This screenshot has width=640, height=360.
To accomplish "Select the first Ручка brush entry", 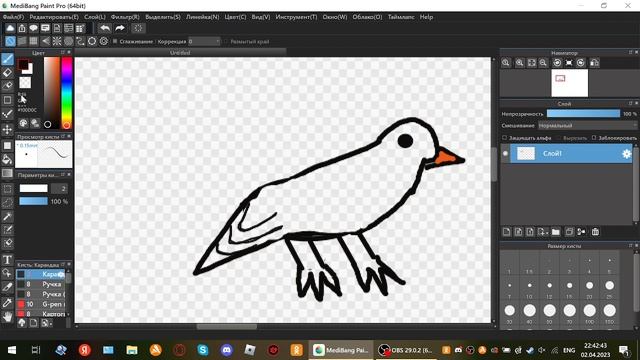I will coord(40,284).
